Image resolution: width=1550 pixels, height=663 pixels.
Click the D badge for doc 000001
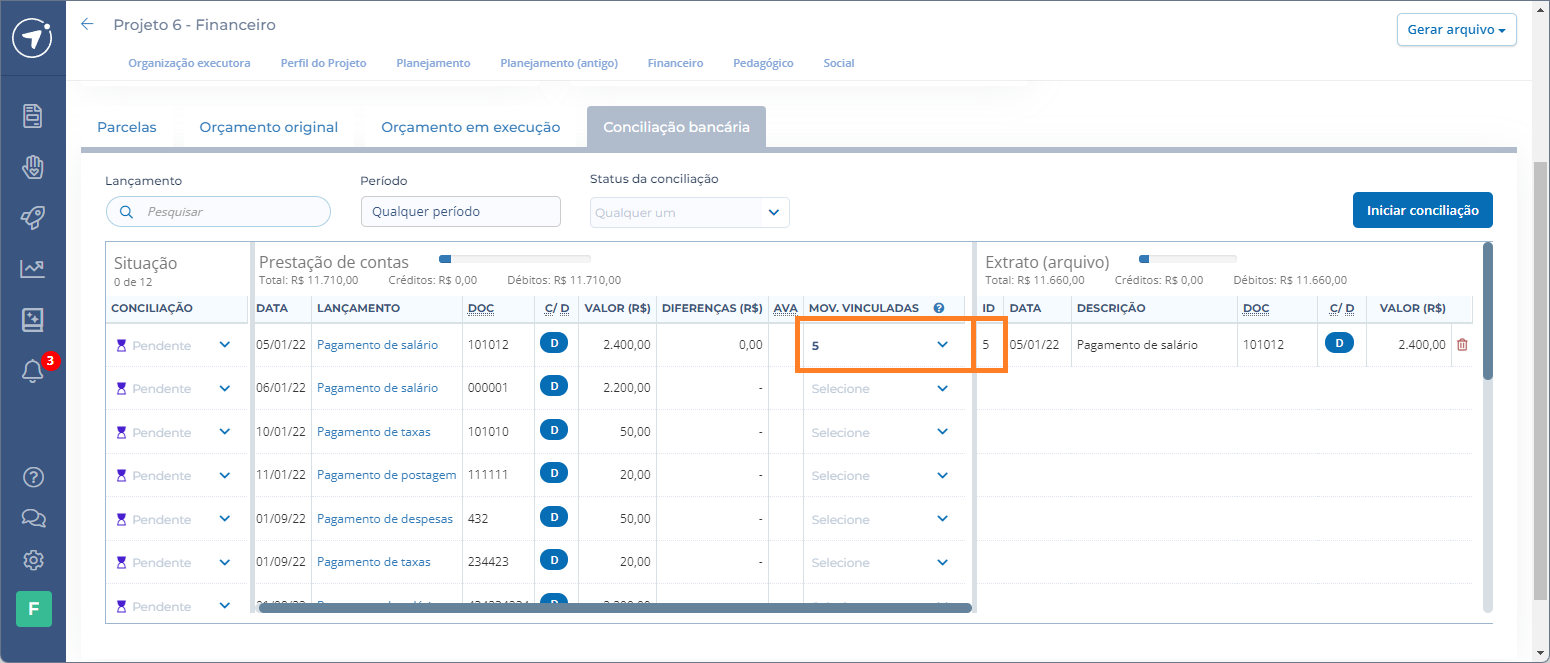pos(554,387)
